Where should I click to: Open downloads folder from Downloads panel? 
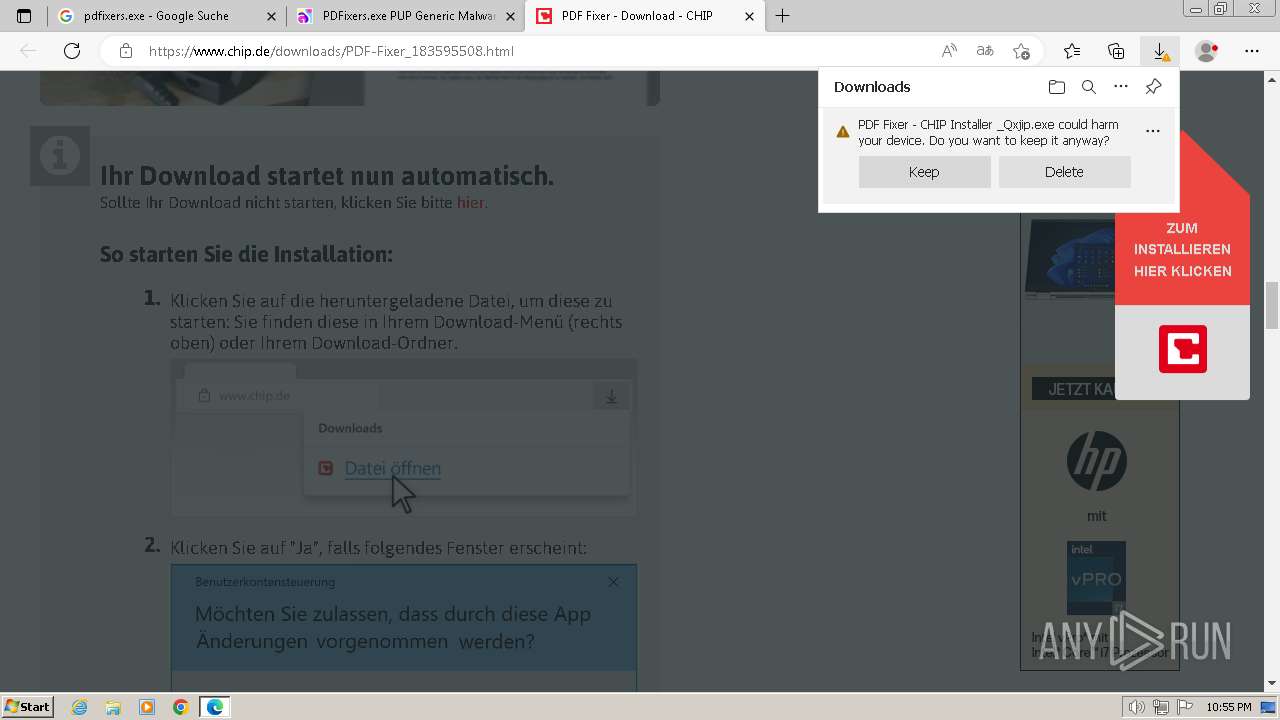click(1057, 87)
